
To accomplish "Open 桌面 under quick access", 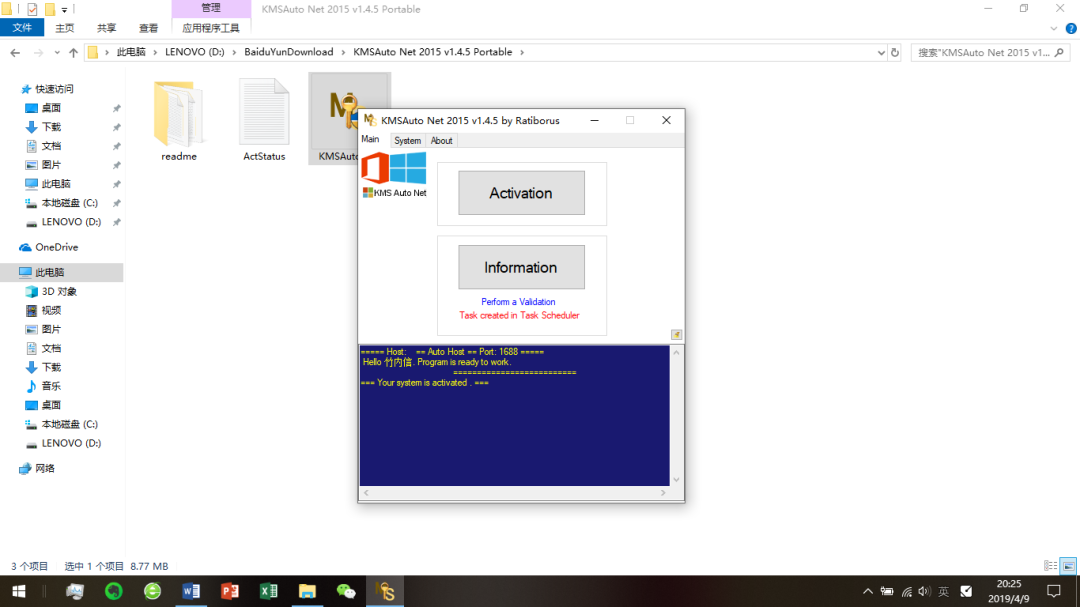I will pos(51,108).
